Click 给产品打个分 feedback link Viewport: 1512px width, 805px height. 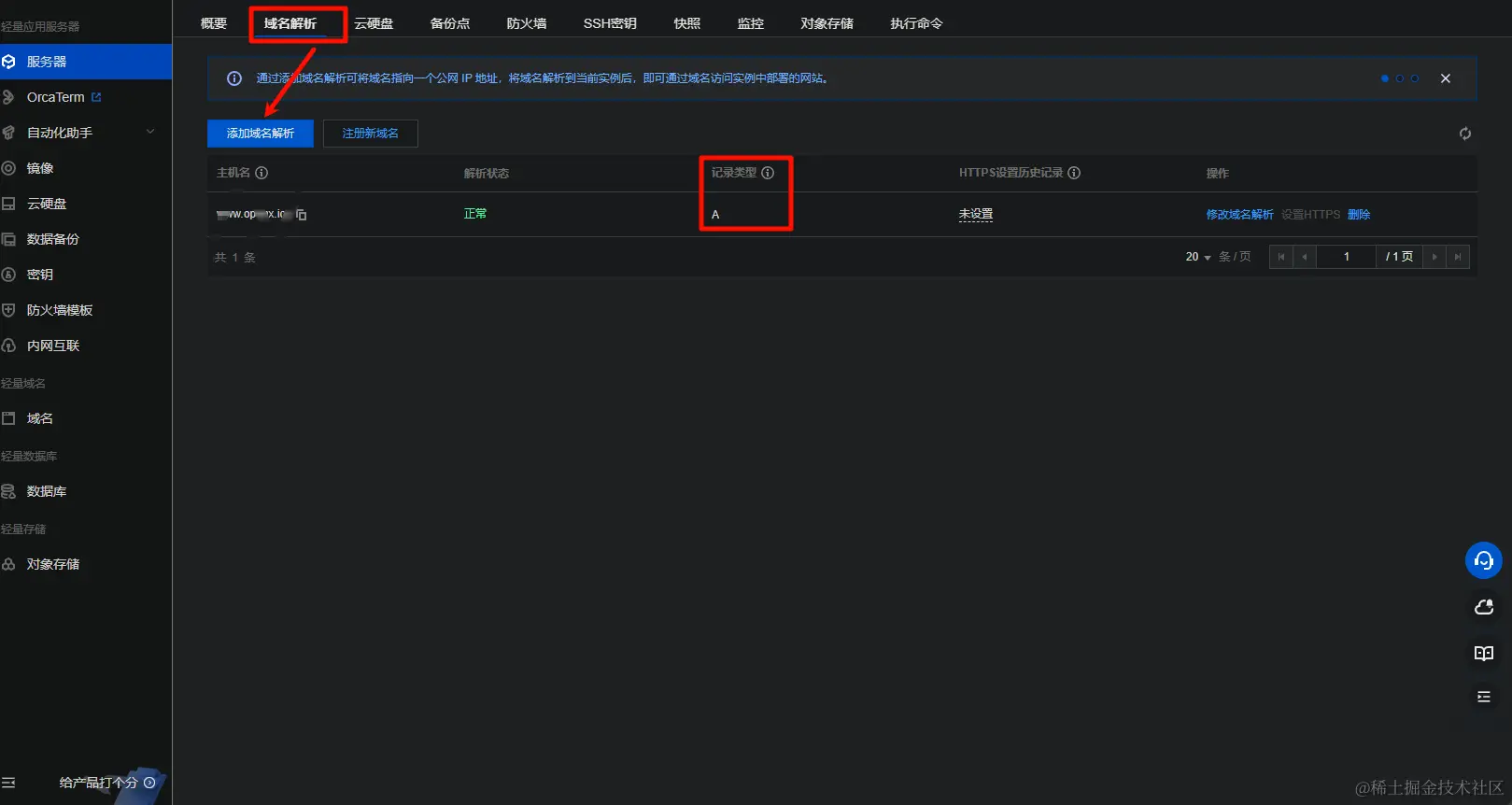point(106,783)
